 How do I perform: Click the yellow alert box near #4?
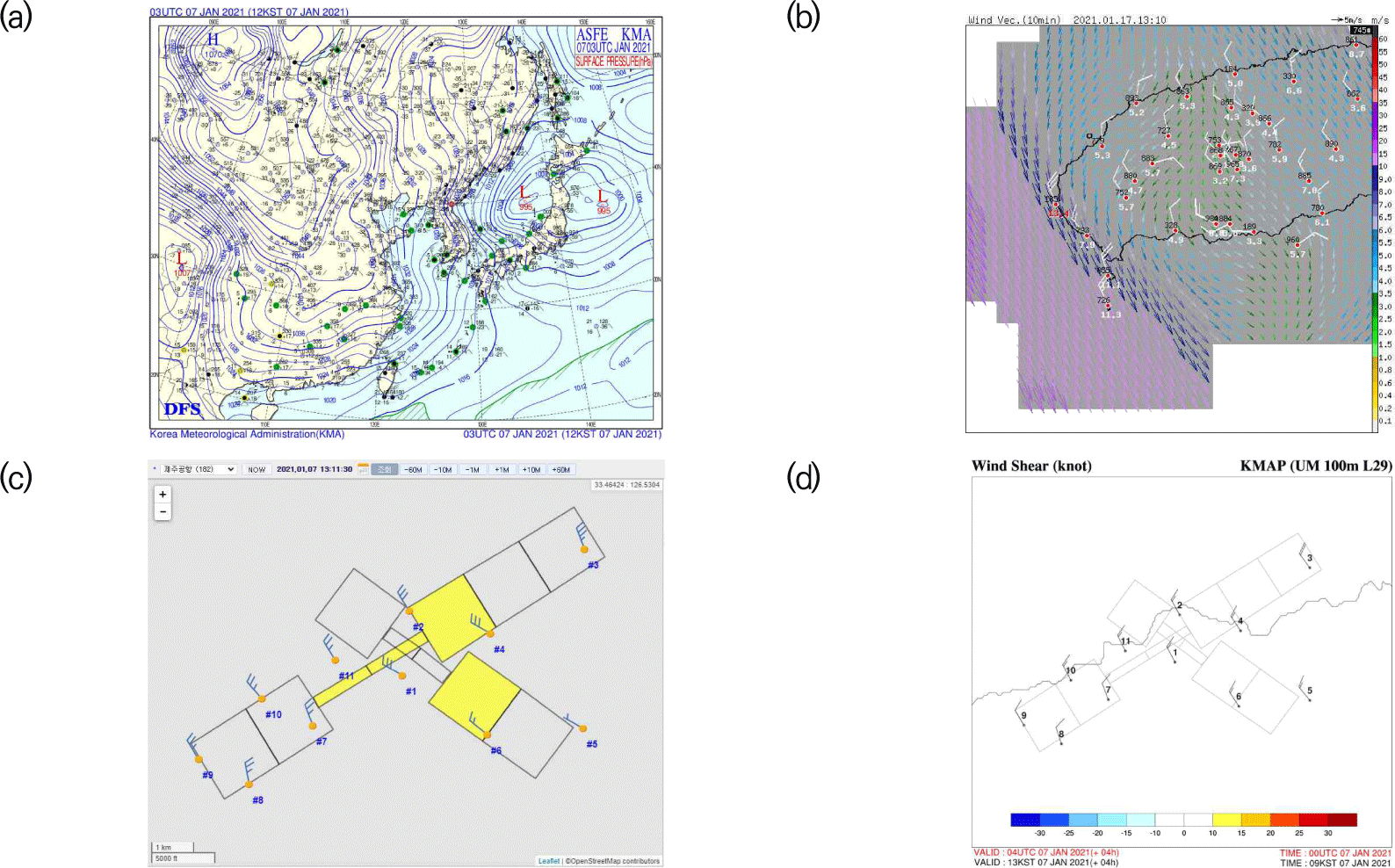pyautogui.click(x=454, y=618)
